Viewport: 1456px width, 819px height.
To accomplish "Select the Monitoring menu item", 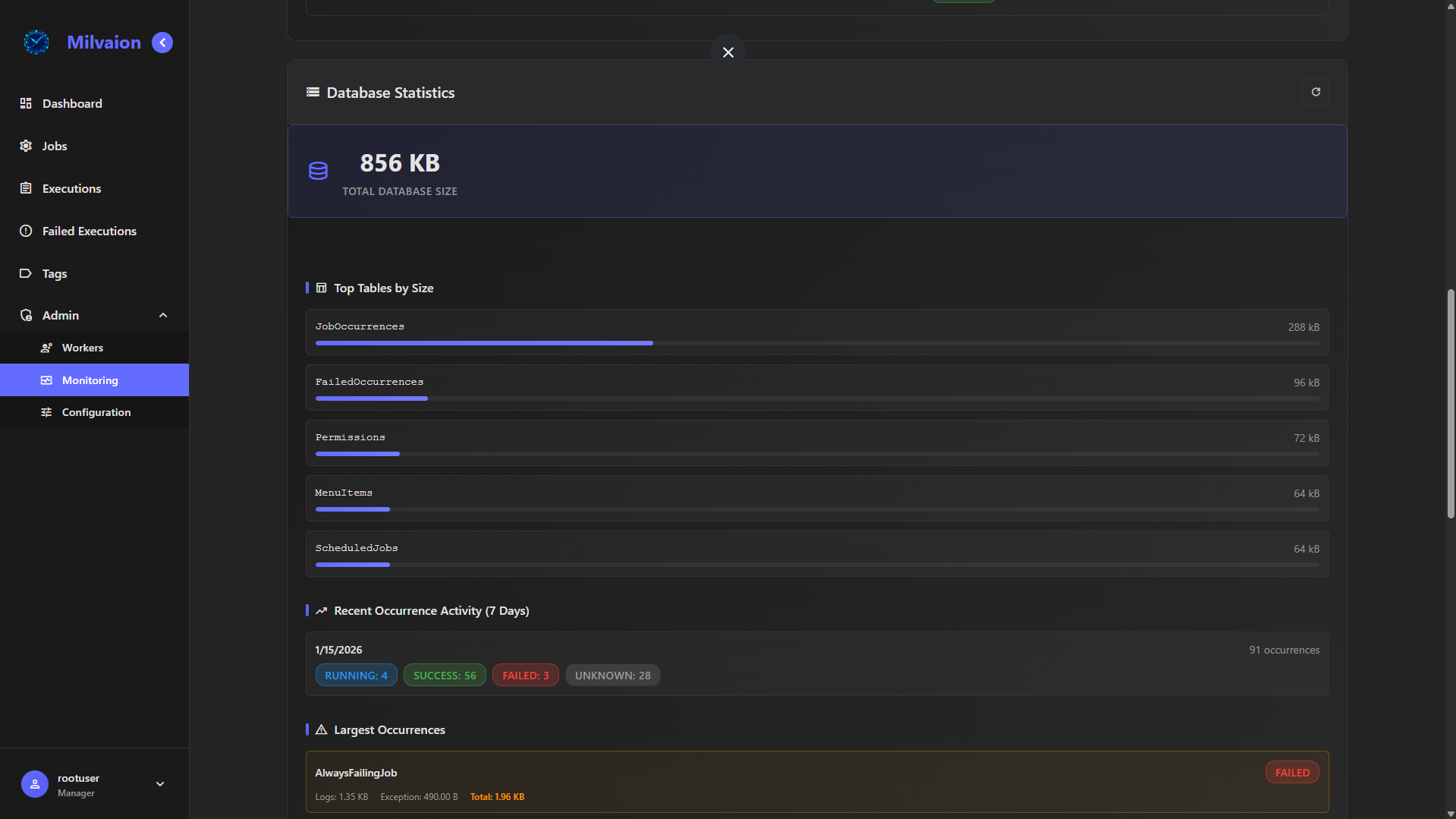I will 90,380.
